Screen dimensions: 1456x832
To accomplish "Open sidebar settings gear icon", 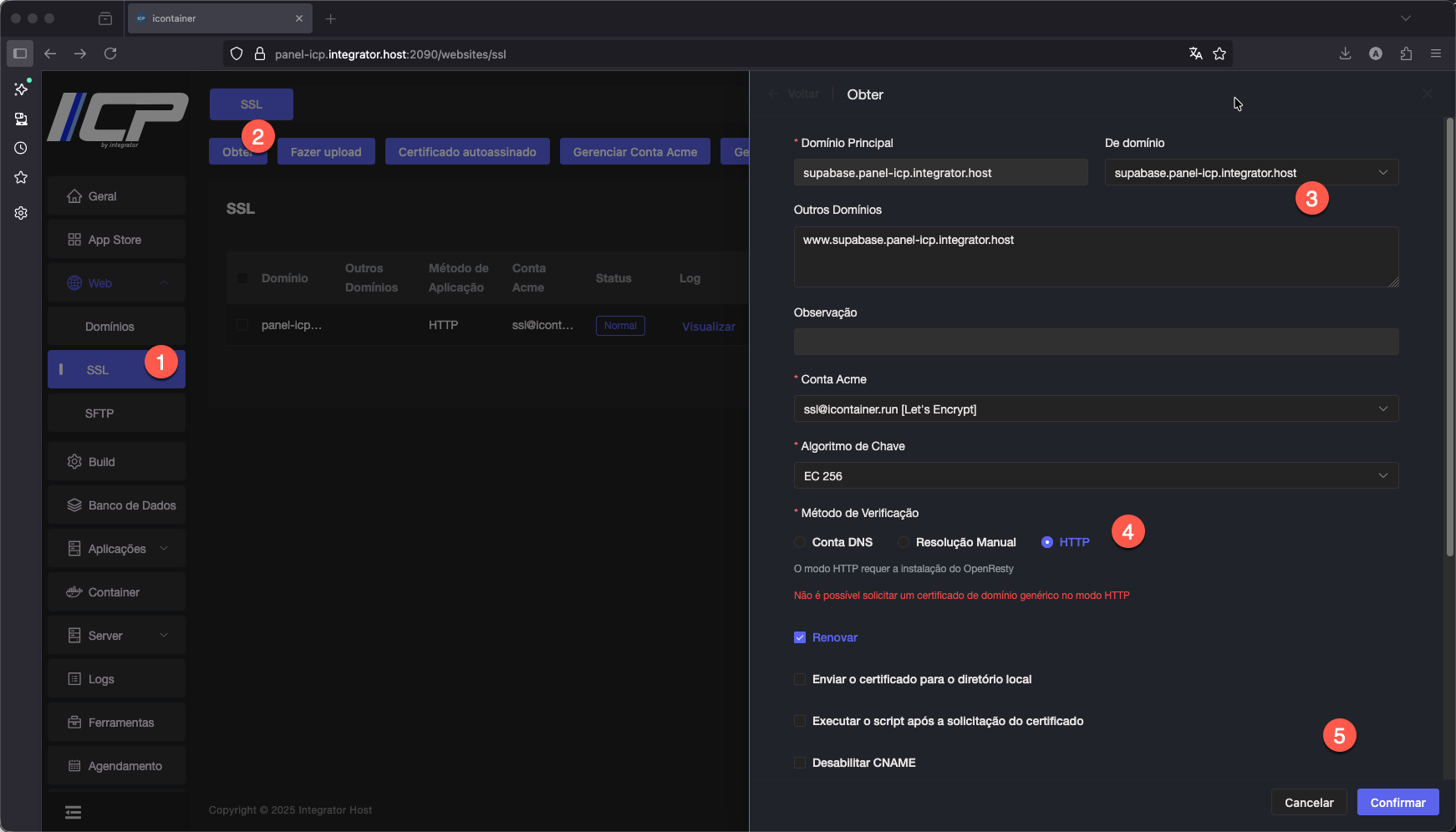I will click(x=21, y=213).
